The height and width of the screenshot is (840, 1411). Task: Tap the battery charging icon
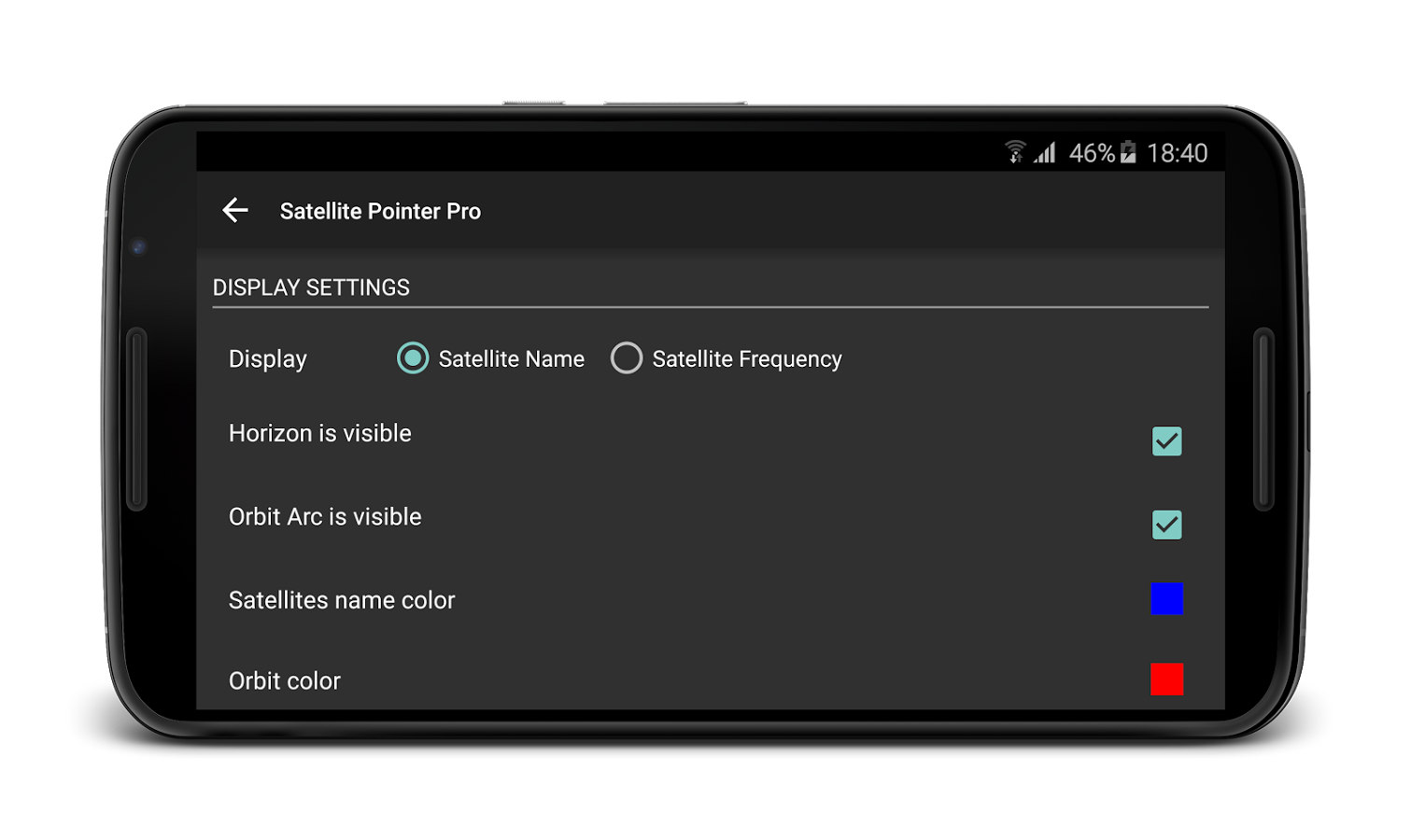click(x=1128, y=152)
